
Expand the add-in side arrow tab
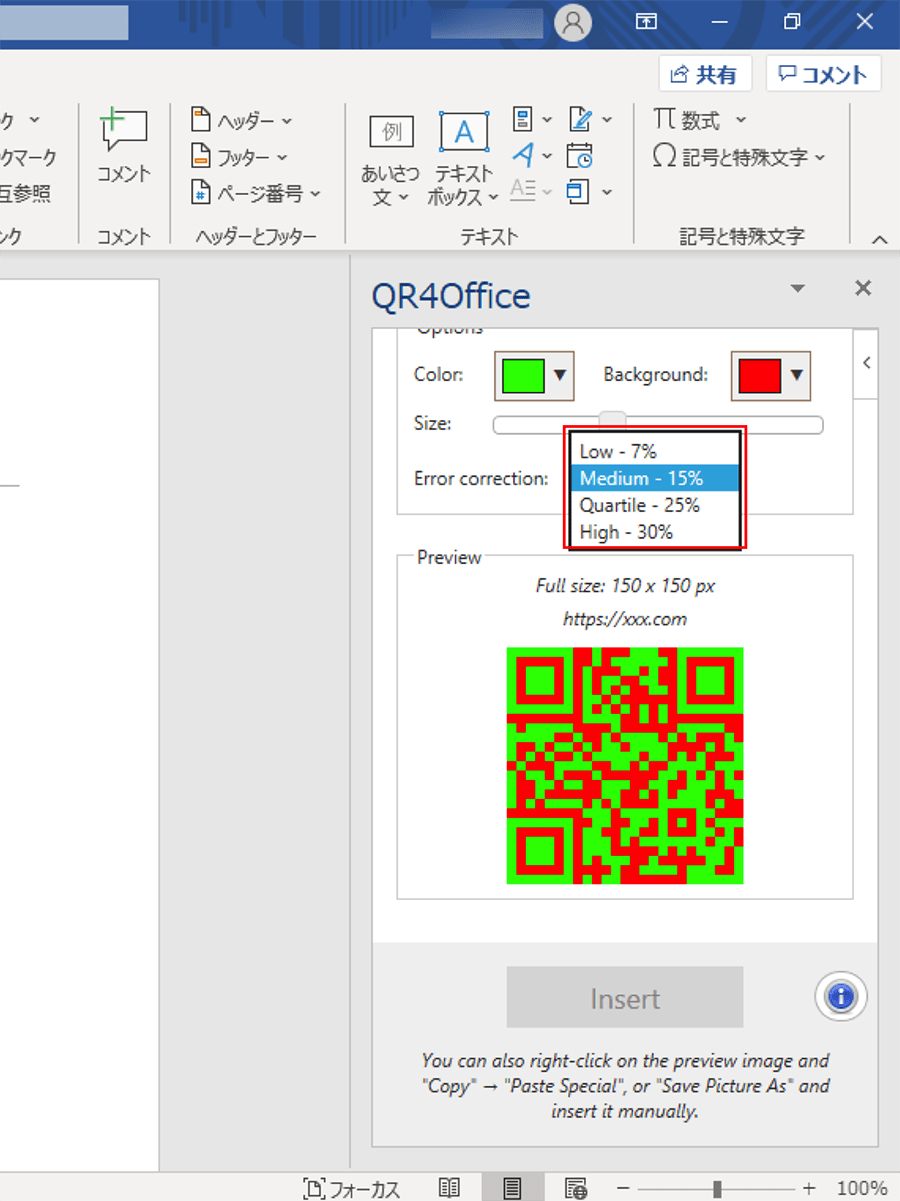tap(866, 363)
